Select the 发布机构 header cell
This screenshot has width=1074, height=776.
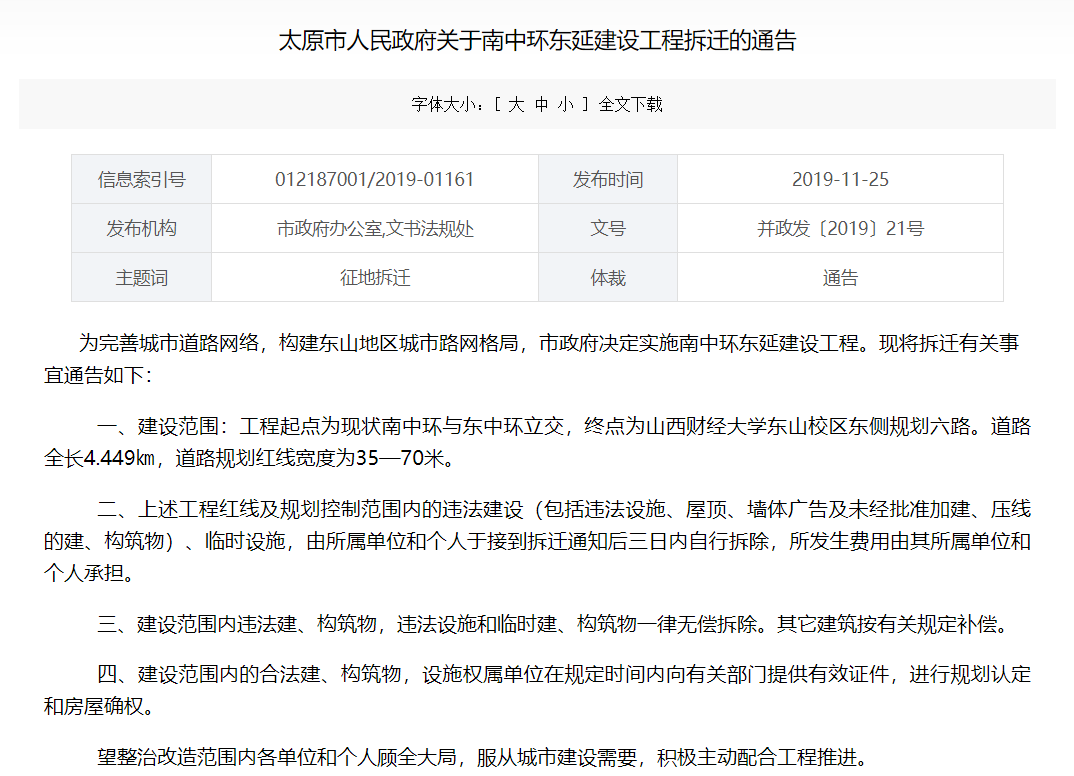point(141,229)
